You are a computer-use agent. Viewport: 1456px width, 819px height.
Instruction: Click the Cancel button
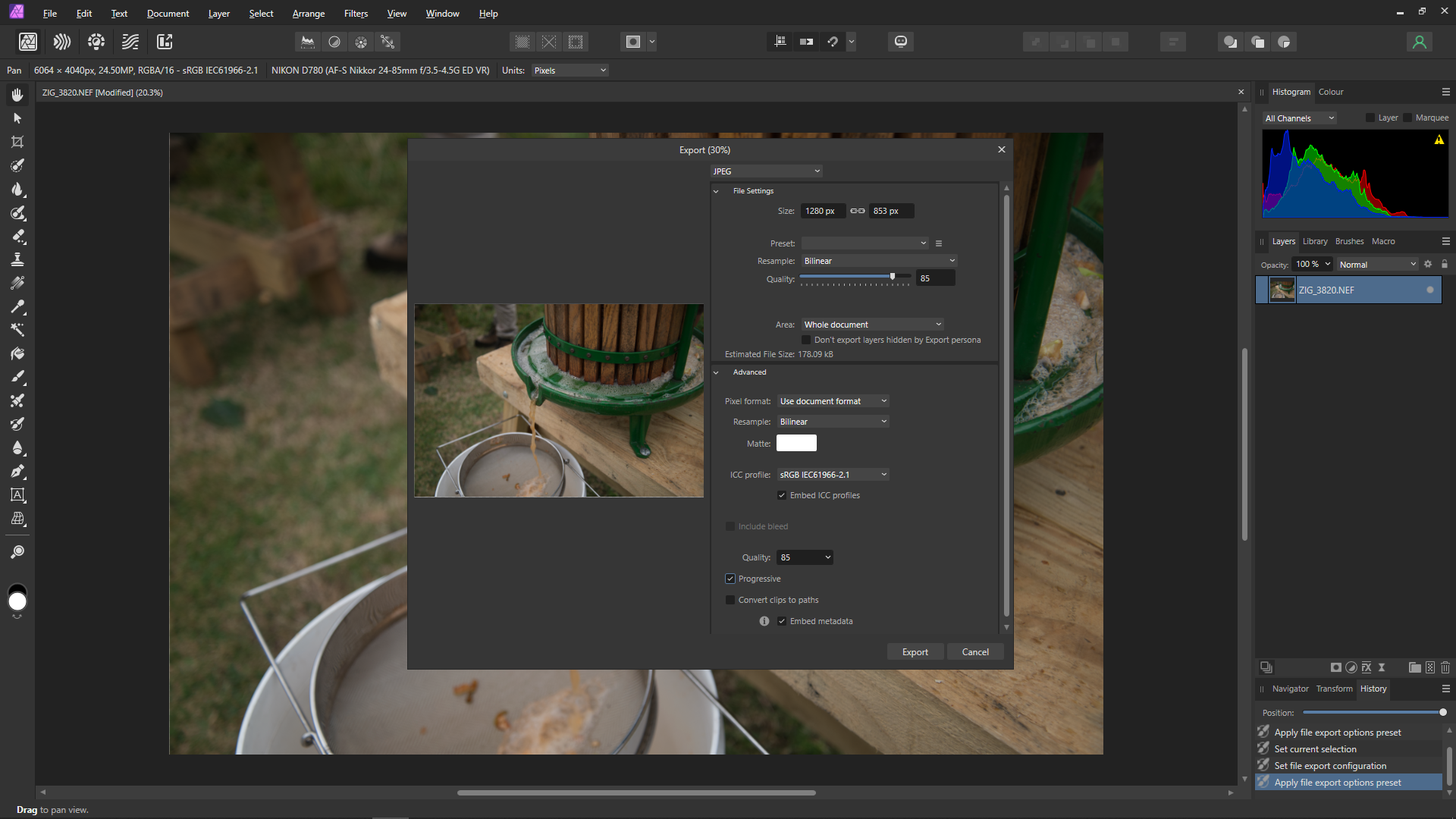tap(975, 652)
